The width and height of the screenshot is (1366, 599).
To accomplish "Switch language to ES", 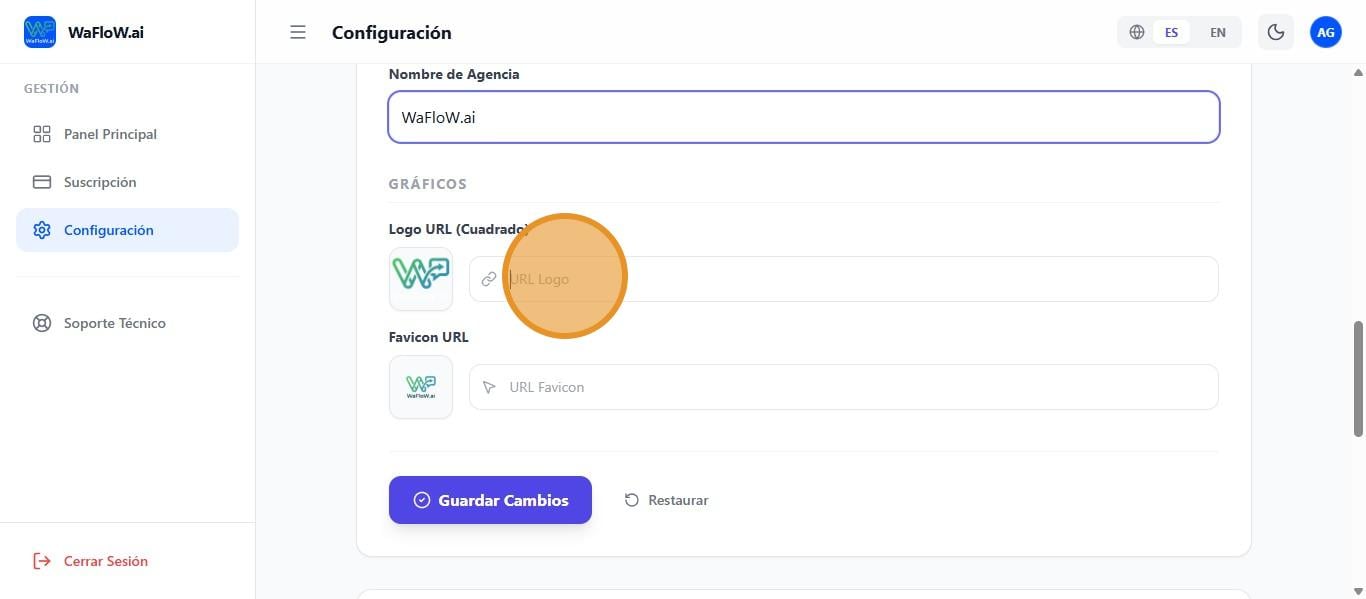I will tap(1171, 32).
